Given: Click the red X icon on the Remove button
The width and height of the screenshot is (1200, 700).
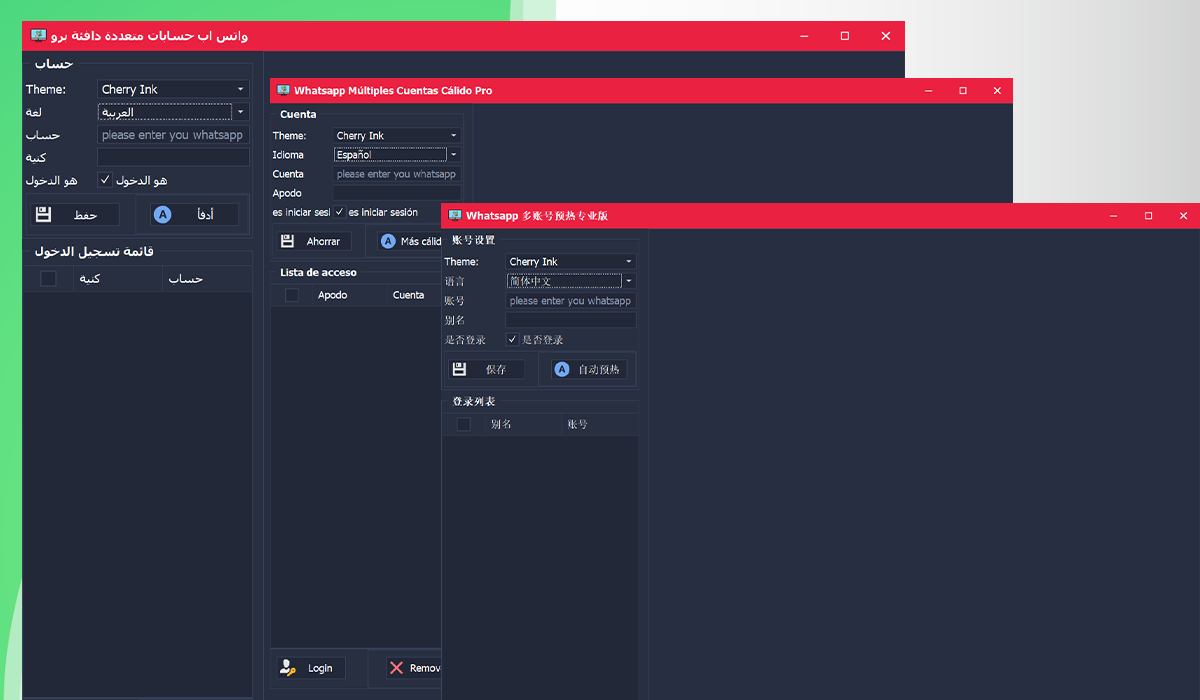Looking at the screenshot, I should coord(397,668).
